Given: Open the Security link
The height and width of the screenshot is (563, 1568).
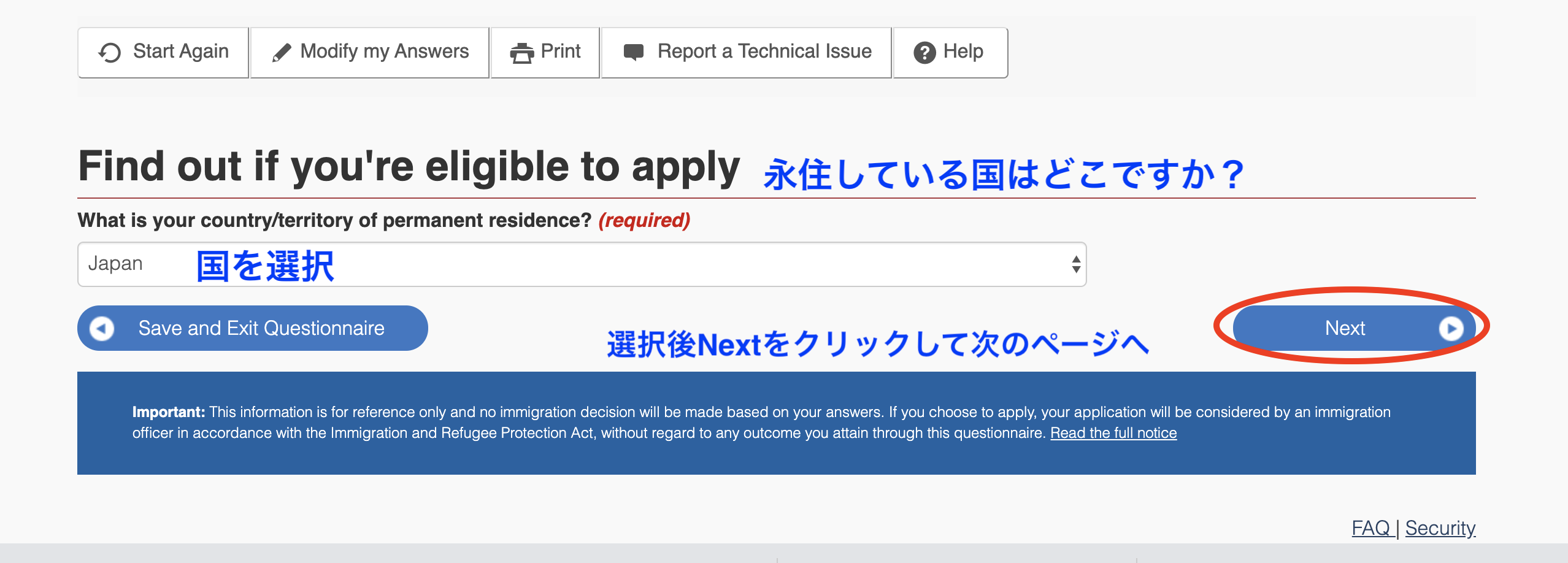Looking at the screenshot, I should [x=1440, y=528].
